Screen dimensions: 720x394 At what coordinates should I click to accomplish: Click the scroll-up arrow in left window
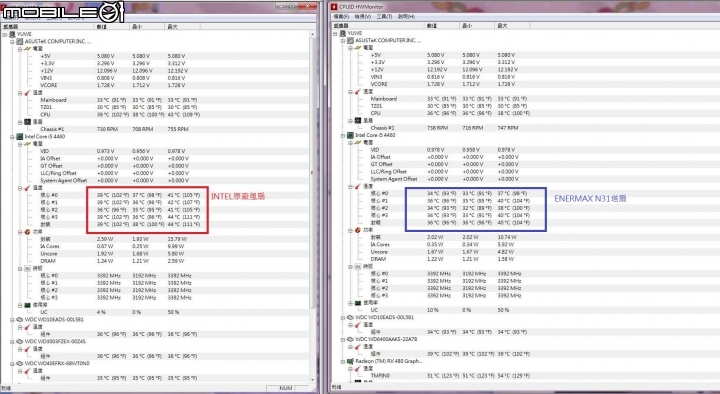click(313, 34)
